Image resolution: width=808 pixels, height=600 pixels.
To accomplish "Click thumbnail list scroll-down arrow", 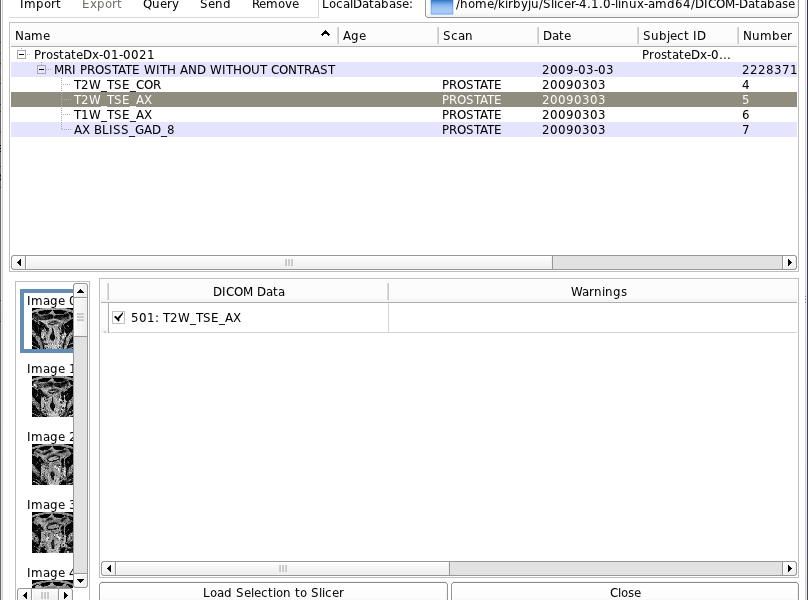I will coord(80,580).
